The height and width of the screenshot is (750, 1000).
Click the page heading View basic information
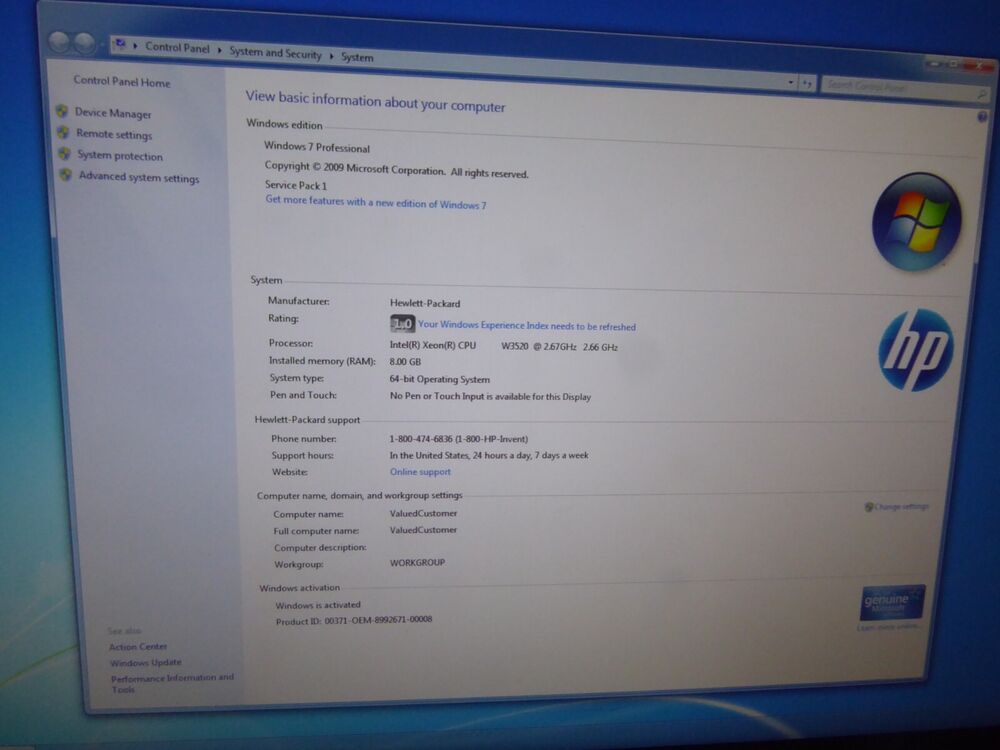tap(376, 101)
